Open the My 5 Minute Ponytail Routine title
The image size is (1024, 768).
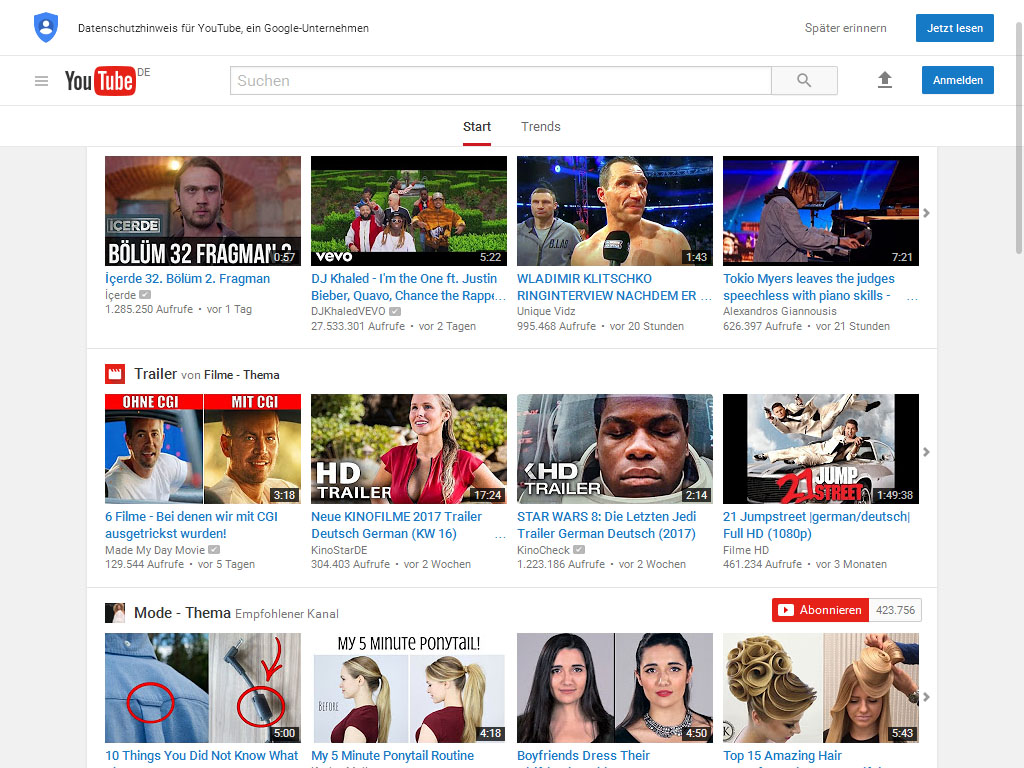[x=392, y=756]
